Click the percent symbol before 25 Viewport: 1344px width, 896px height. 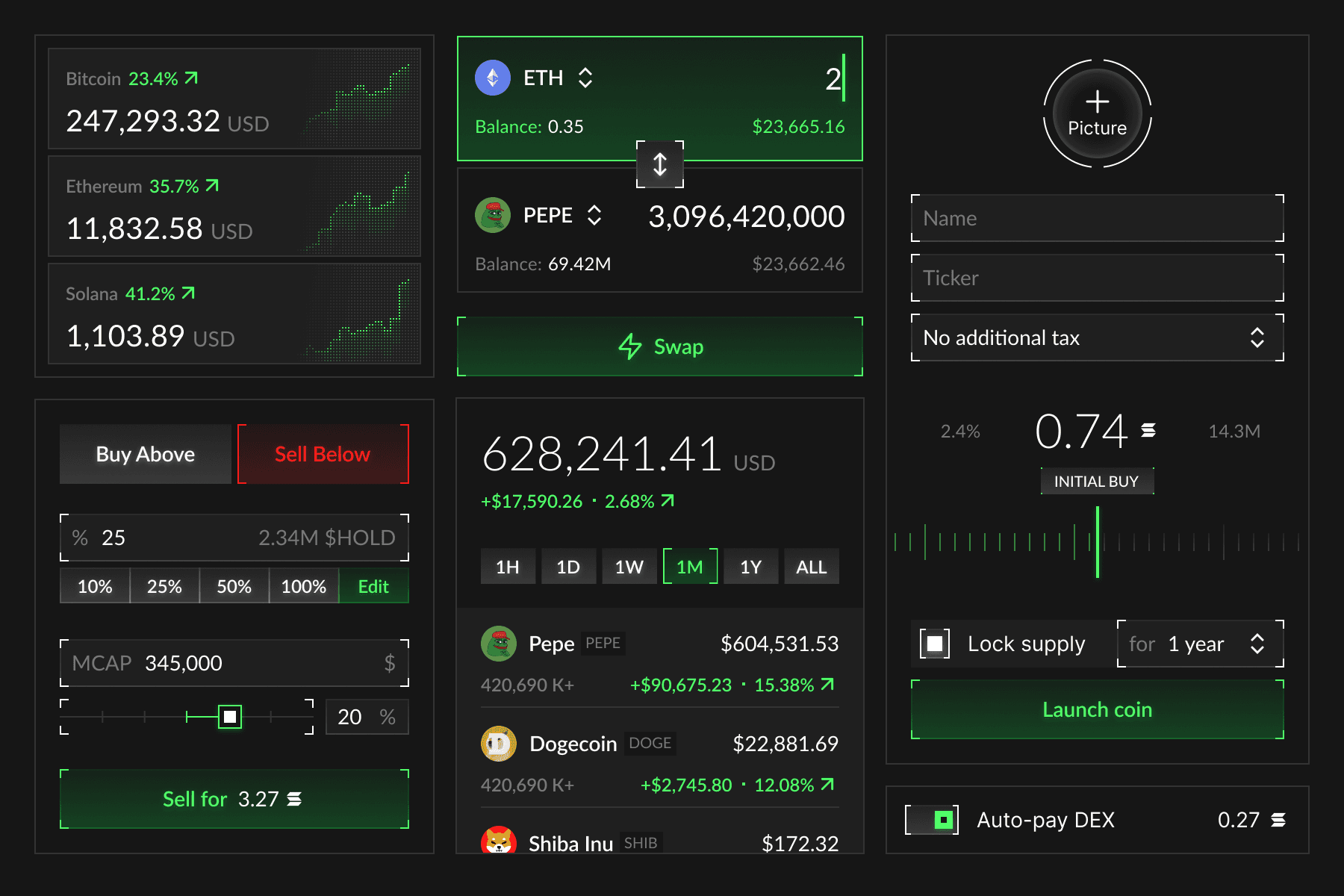[80, 538]
